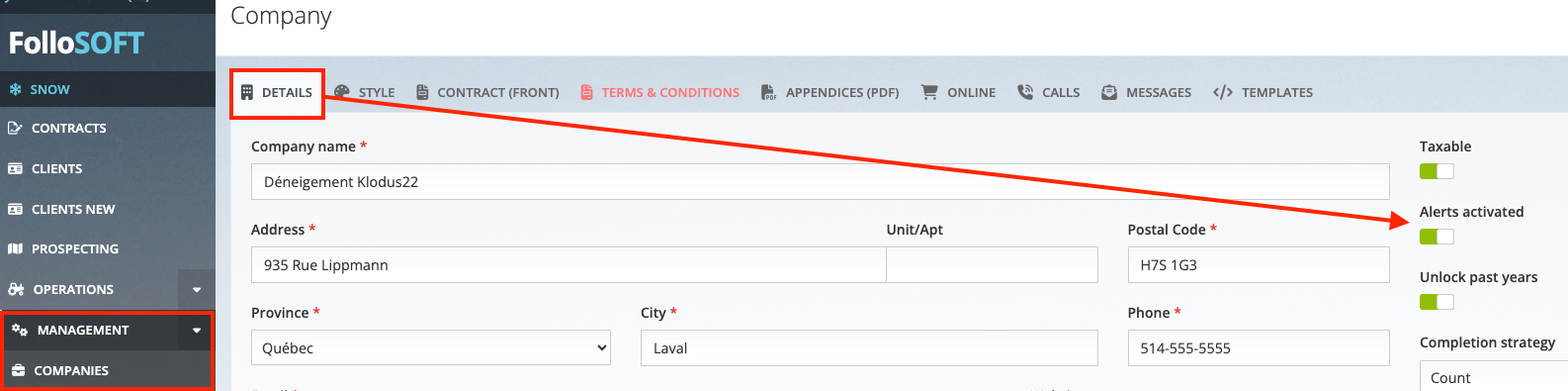The height and width of the screenshot is (391, 1568).
Task: Collapse the Management submenu arrow
Action: [x=197, y=330]
